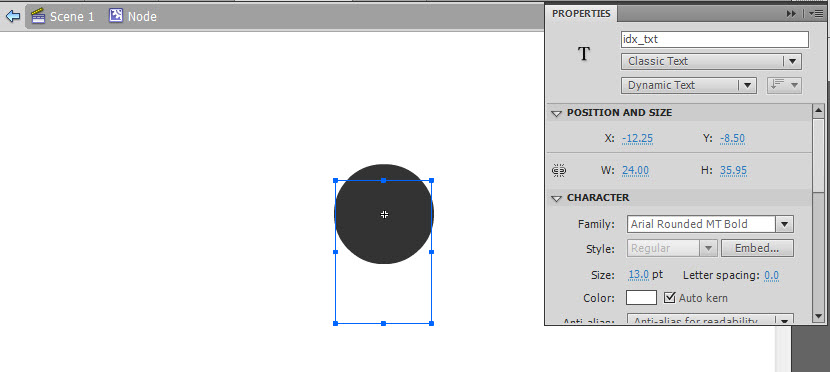Click the idx_txt instance name field

[x=715, y=39]
